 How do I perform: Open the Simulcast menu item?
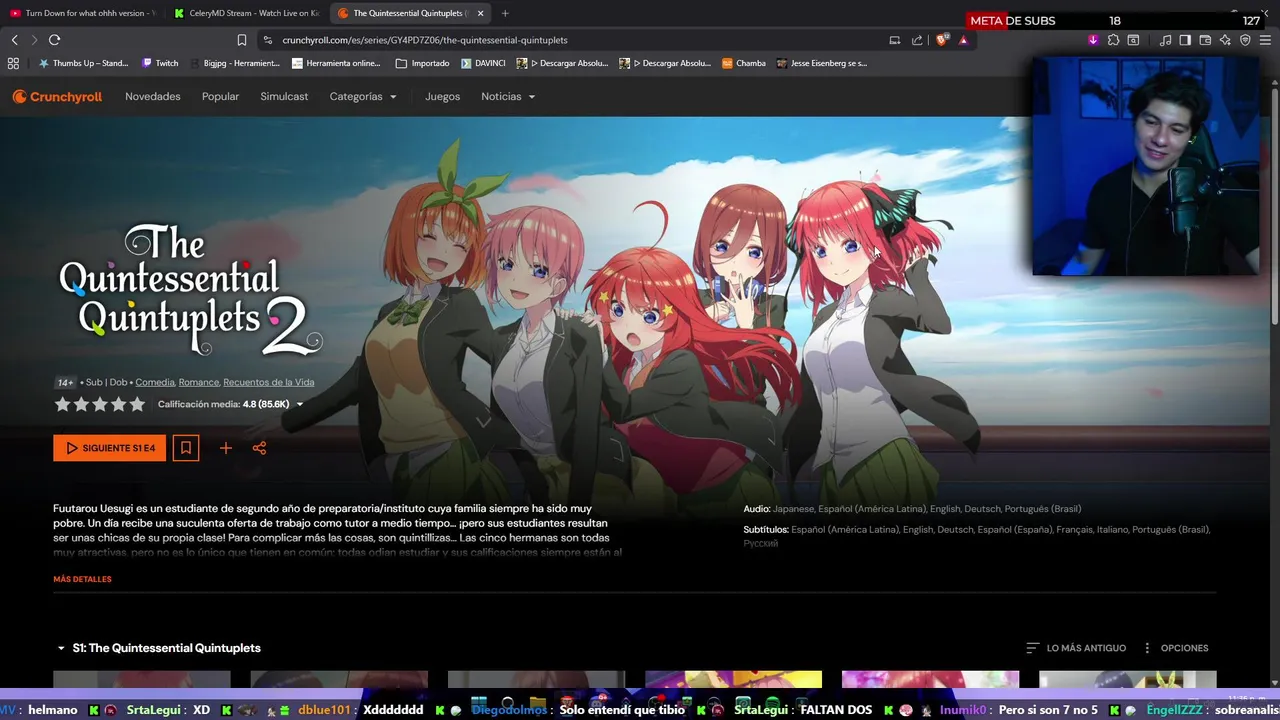click(284, 97)
